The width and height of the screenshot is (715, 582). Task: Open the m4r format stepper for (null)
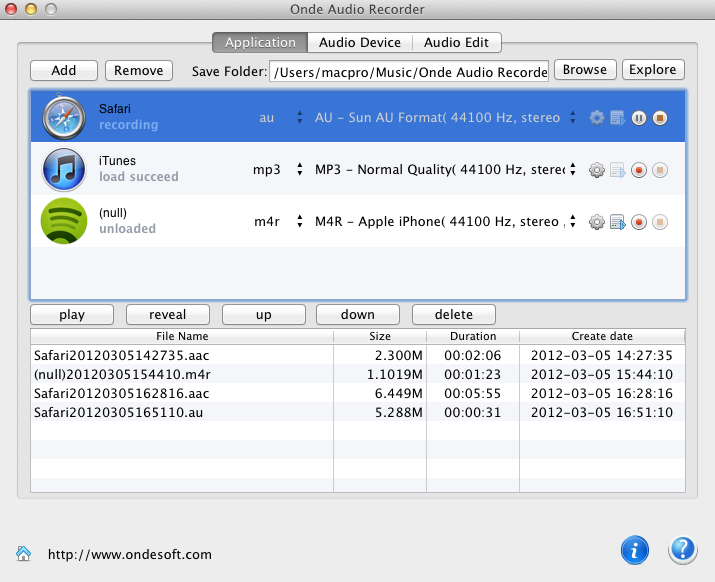pyautogui.click(x=300, y=221)
